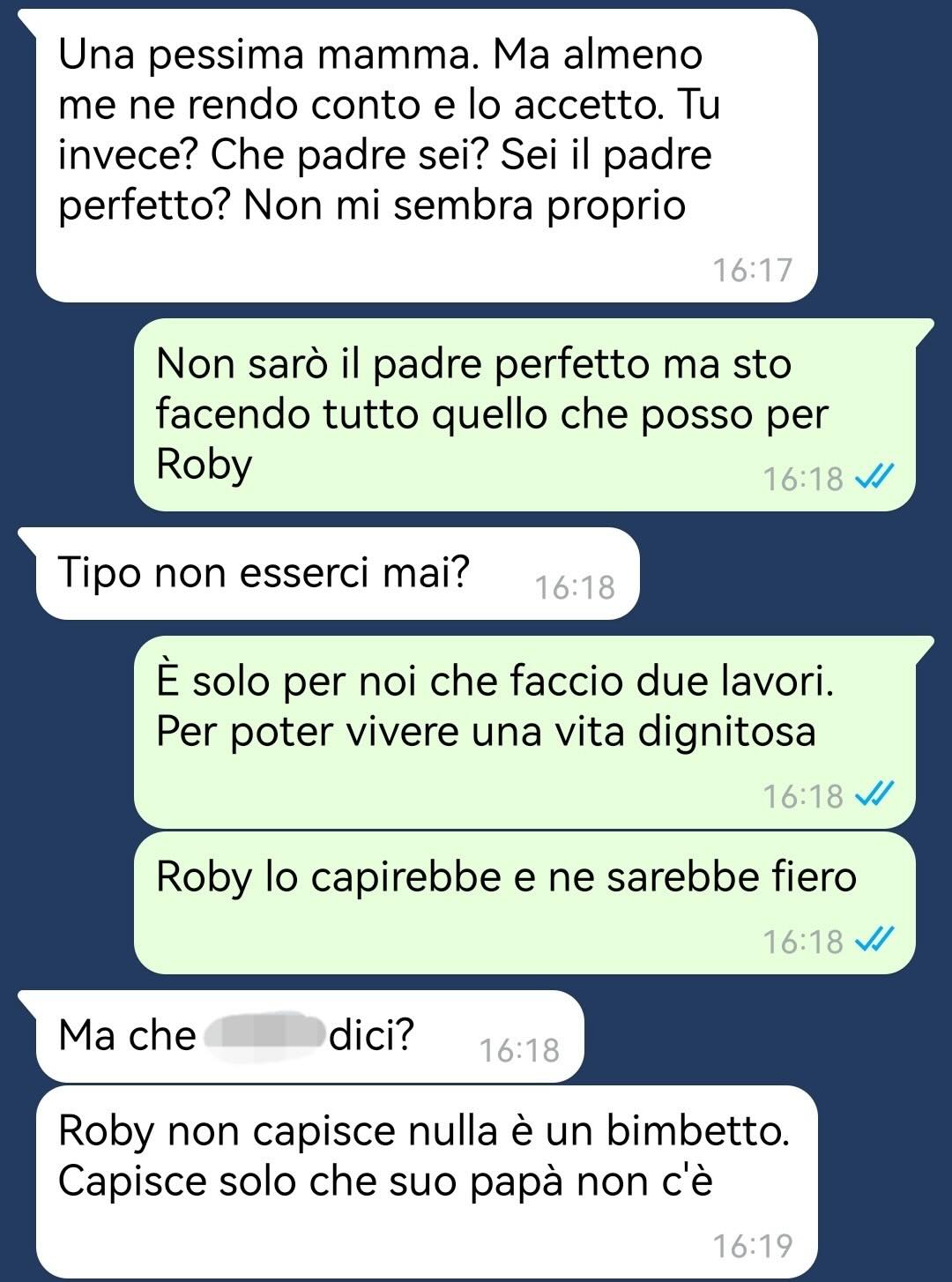Click the word 'Roby' in the first green bubble
This screenshot has height=1282, width=952.
tap(204, 465)
